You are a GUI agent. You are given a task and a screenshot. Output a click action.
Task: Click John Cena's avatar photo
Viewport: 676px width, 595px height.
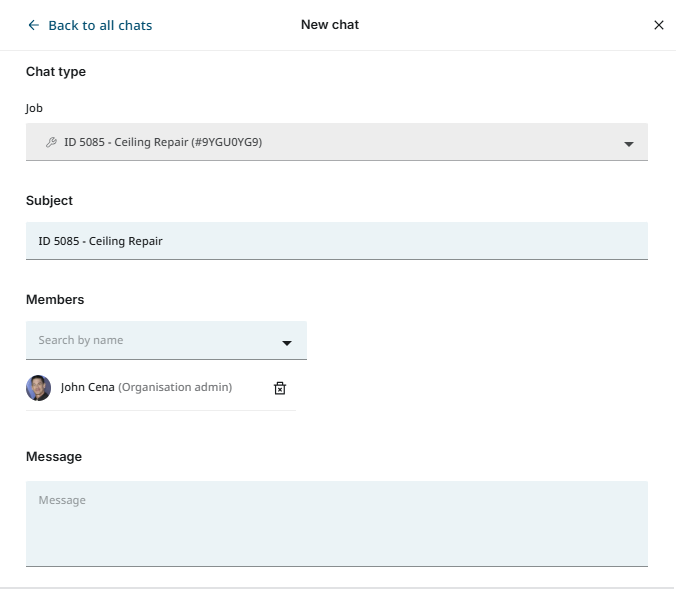[38, 388]
